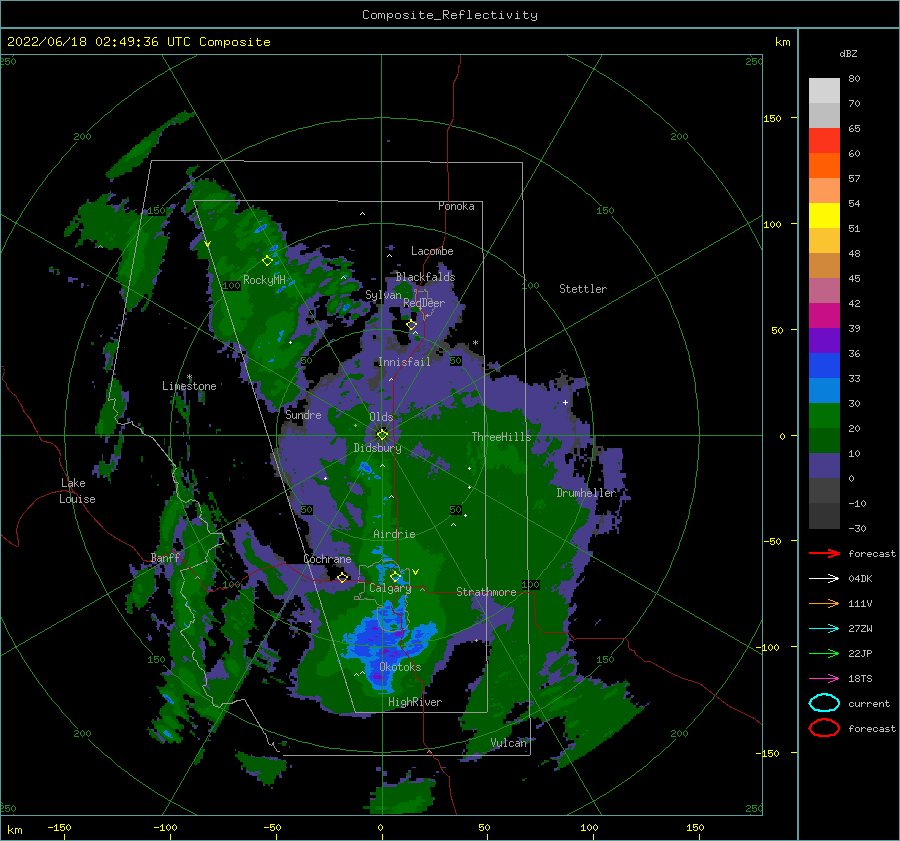Choose the green 22JP arrow icon

pos(824,653)
